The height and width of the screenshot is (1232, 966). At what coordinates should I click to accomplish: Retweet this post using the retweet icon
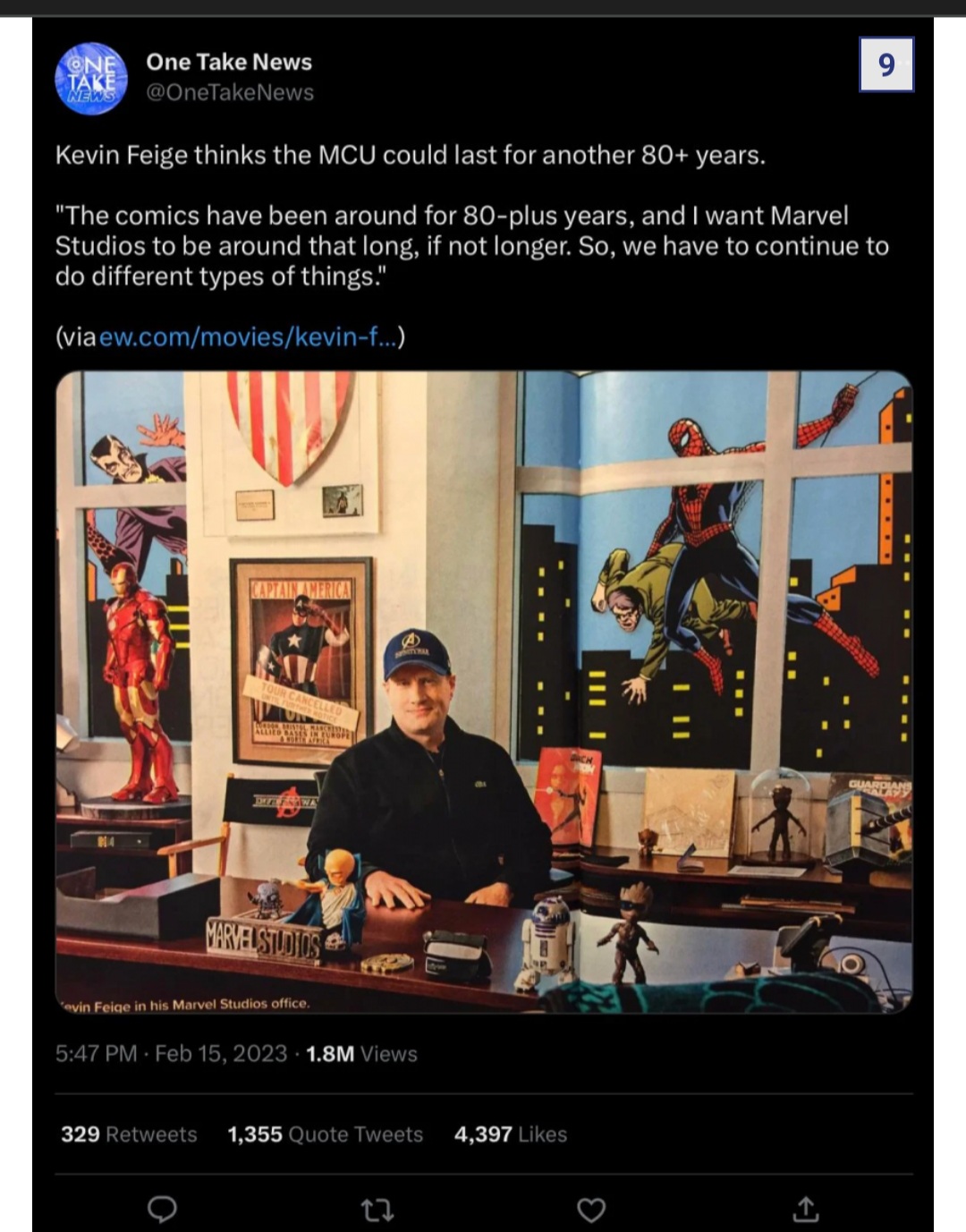pyautogui.click(x=377, y=1210)
